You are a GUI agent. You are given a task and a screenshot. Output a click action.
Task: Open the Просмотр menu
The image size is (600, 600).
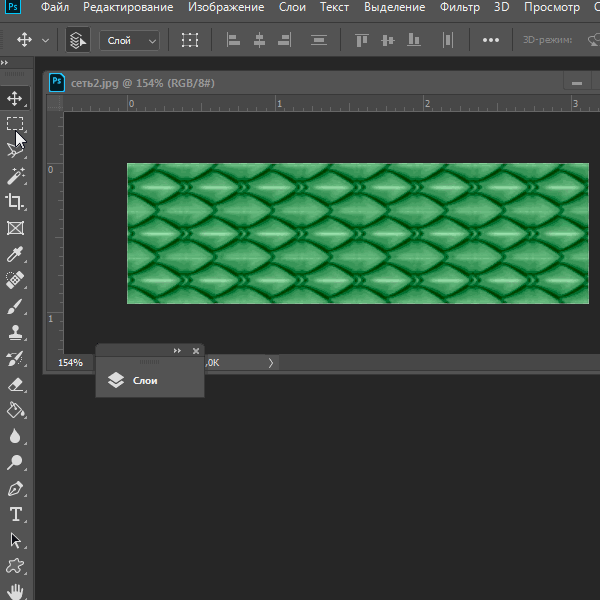(551, 7)
